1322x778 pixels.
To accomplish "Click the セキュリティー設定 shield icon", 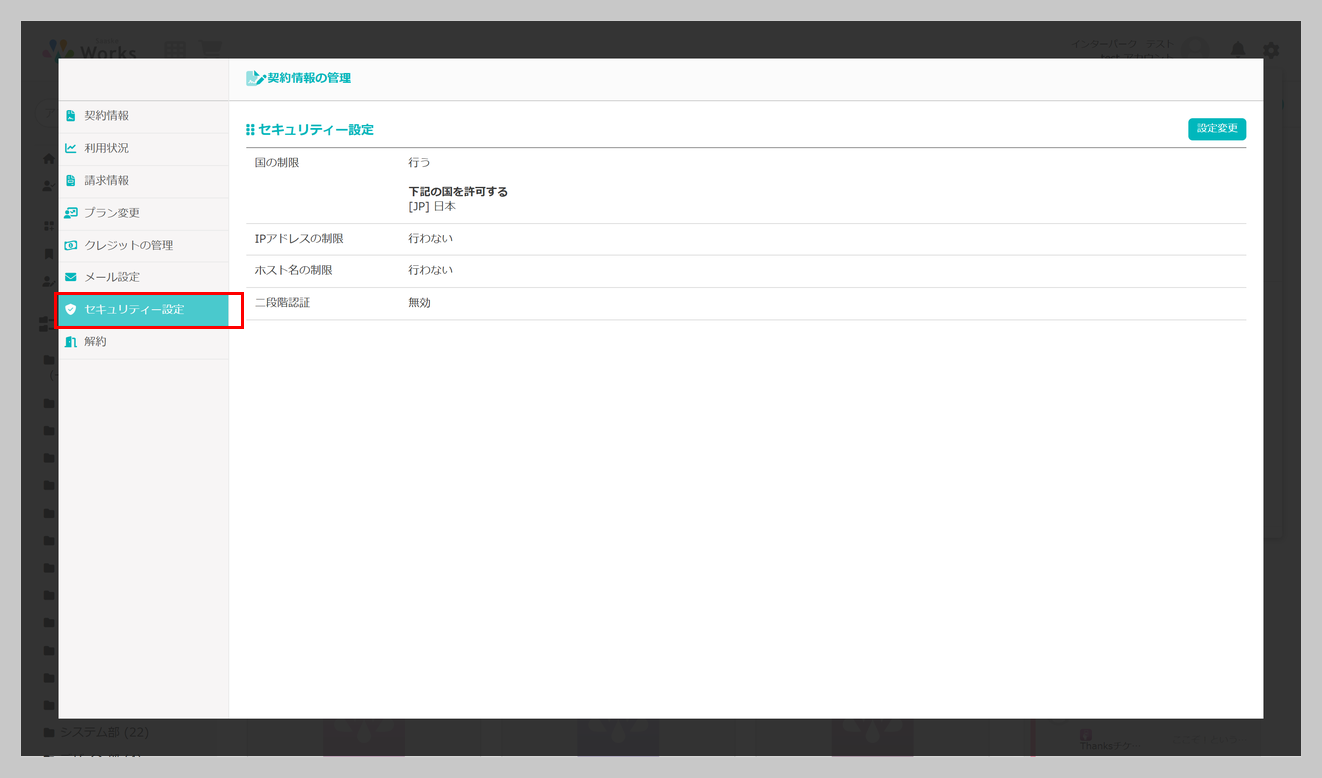I will coord(71,310).
